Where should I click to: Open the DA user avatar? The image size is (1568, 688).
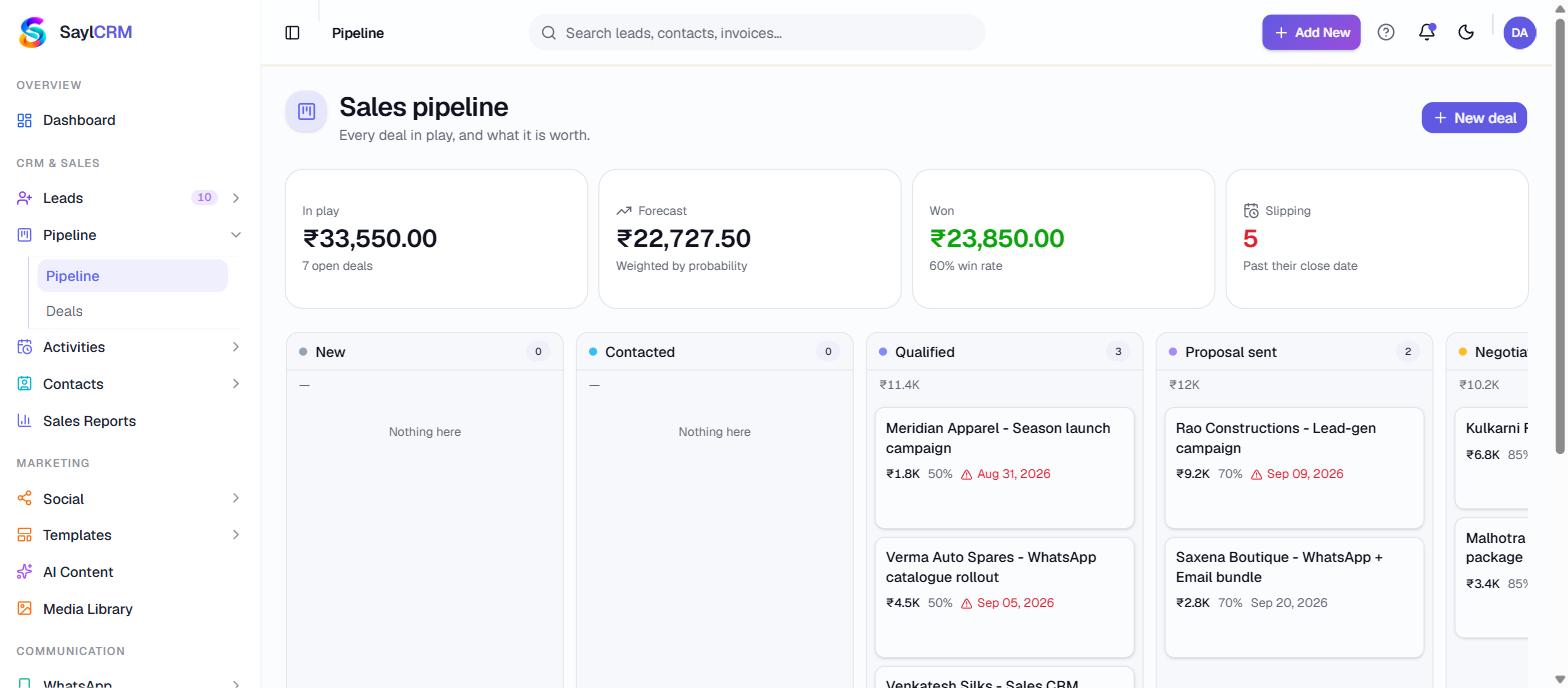1520,32
